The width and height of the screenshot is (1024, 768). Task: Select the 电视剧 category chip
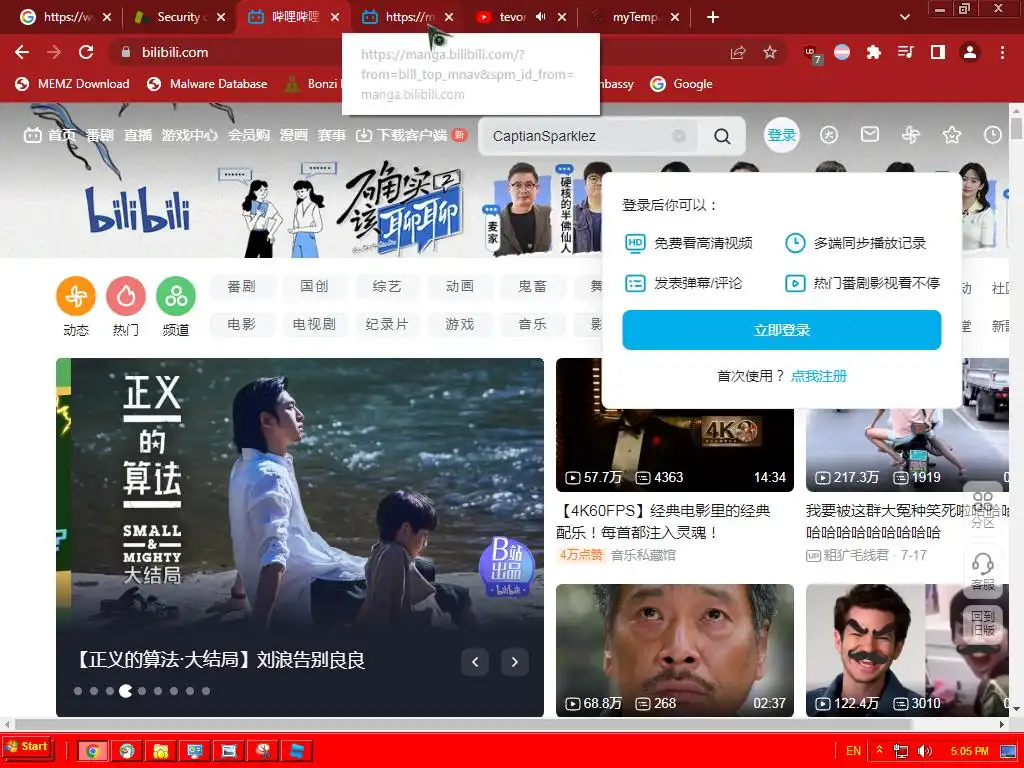314,325
